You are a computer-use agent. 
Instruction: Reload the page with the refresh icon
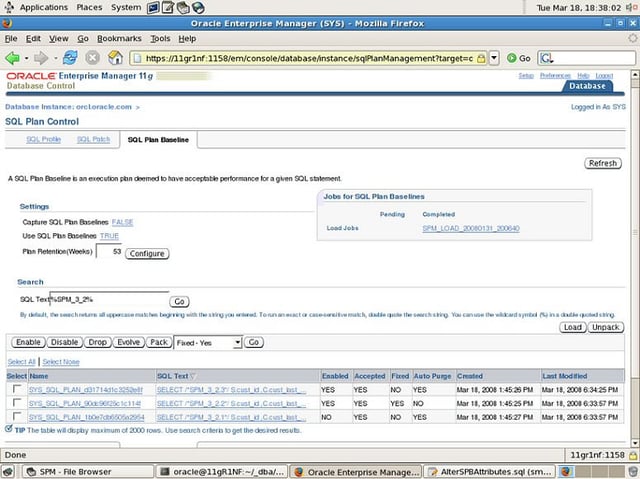point(70,58)
